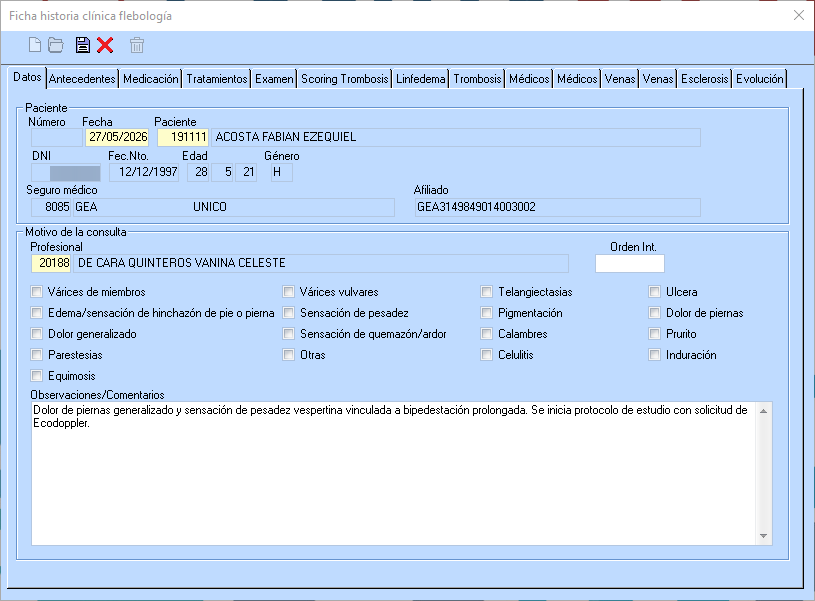Click the Edad days value 21
The height and width of the screenshot is (601, 815).
coord(246,172)
